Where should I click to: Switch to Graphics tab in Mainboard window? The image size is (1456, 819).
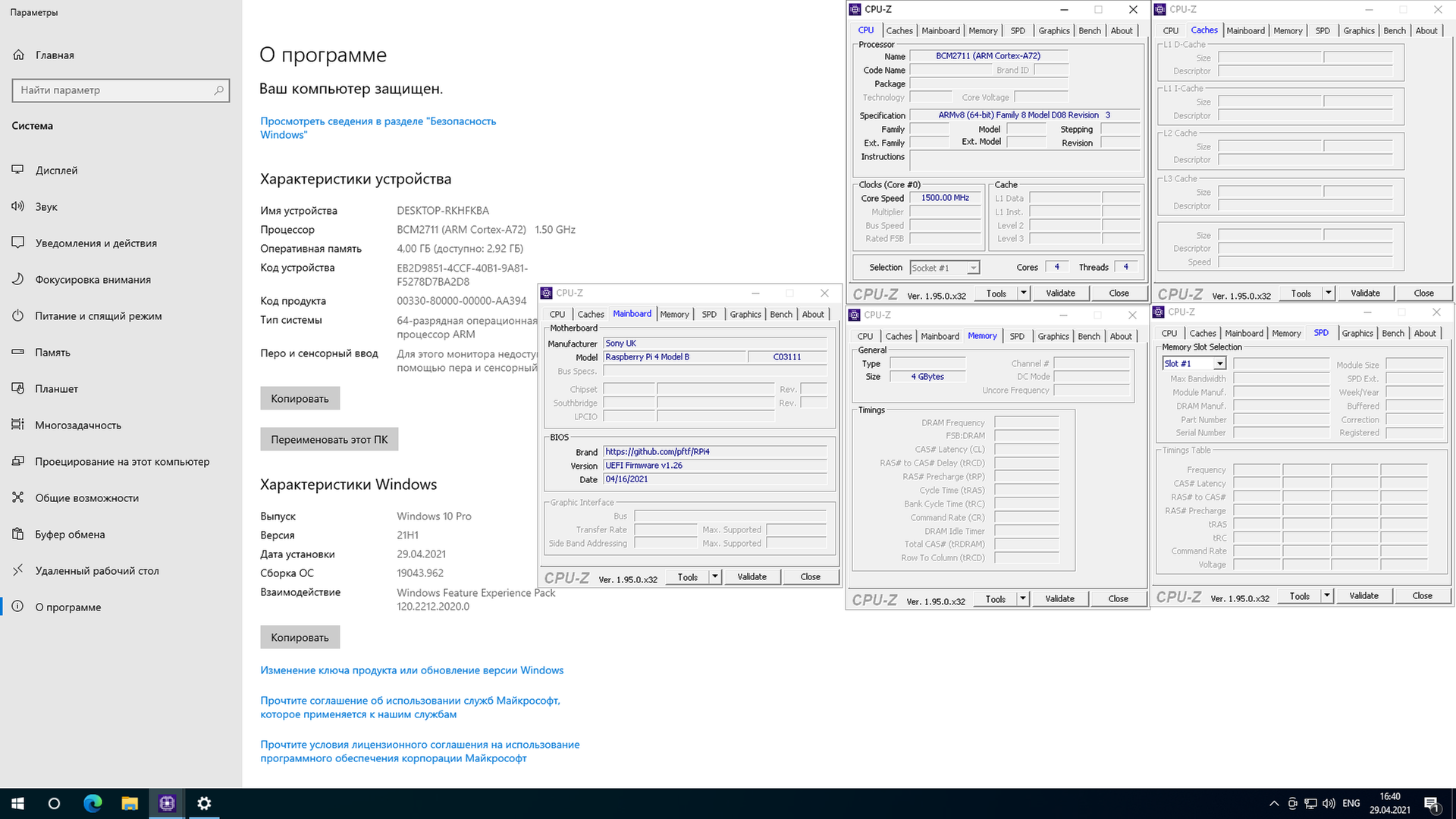click(x=745, y=315)
